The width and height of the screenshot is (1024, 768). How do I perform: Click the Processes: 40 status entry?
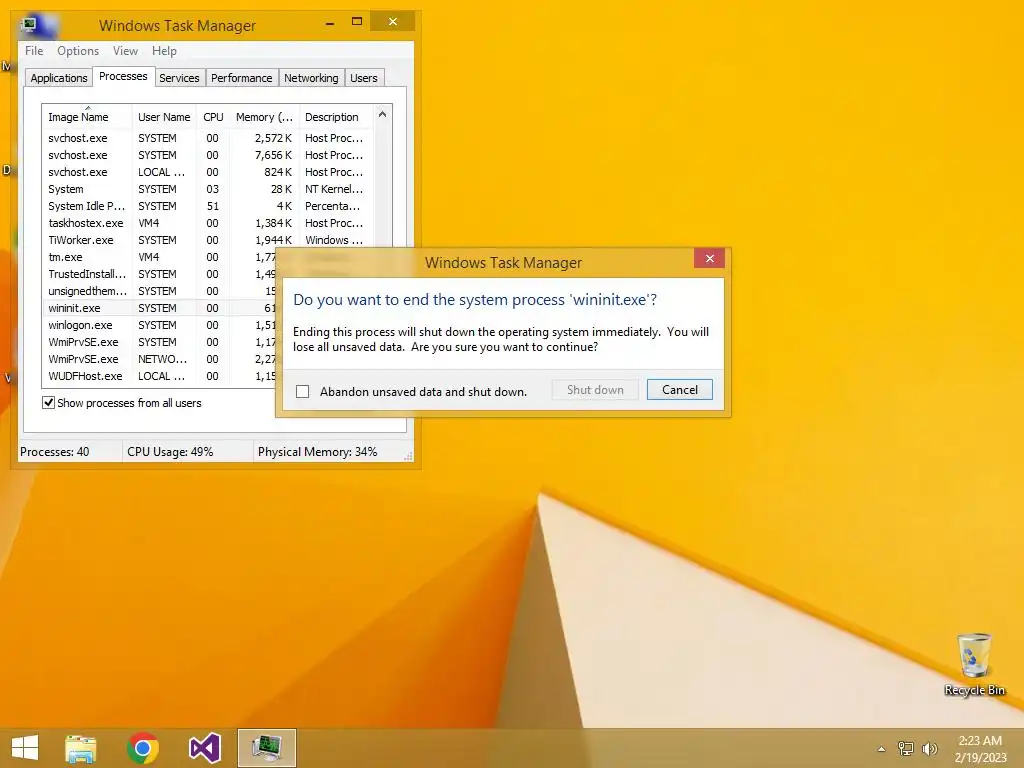click(x=55, y=451)
